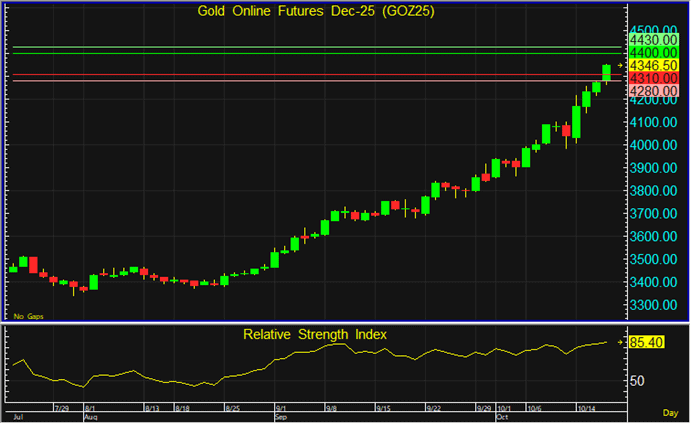Image resolution: width=691 pixels, height=424 pixels.
Task: Click the yellow arrow beside RSI value
Action: (x=621, y=342)
